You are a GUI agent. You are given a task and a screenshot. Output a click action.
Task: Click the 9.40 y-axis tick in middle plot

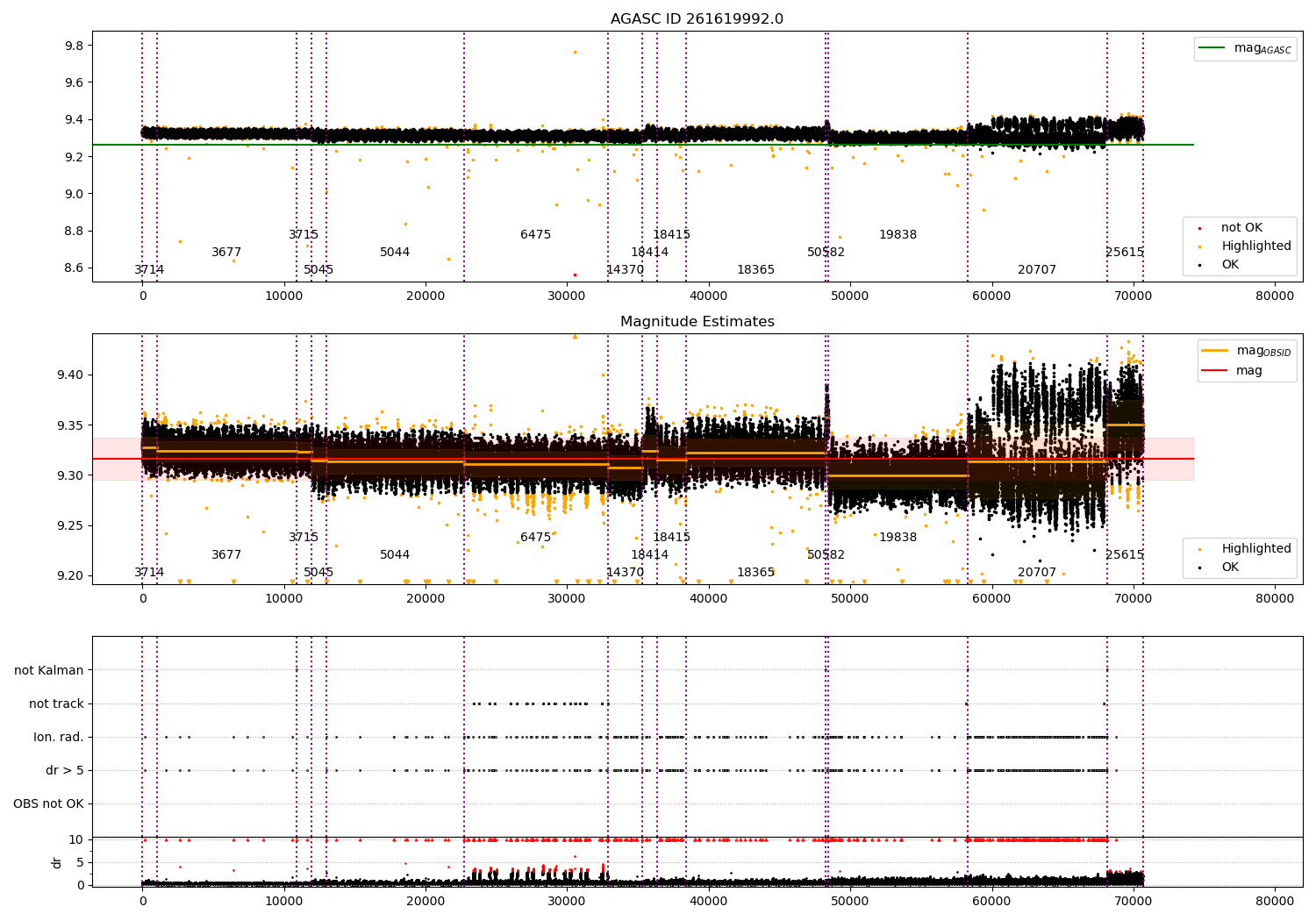(x=71, y=375)
